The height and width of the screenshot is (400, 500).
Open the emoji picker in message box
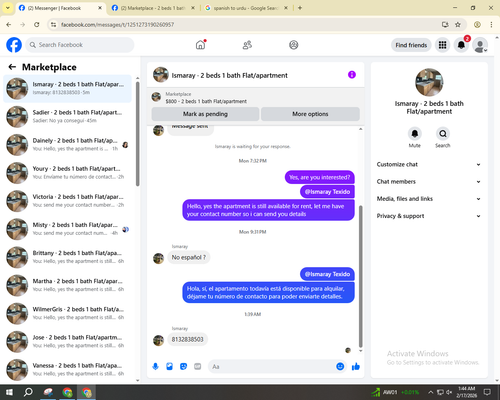tap(340, 367)
